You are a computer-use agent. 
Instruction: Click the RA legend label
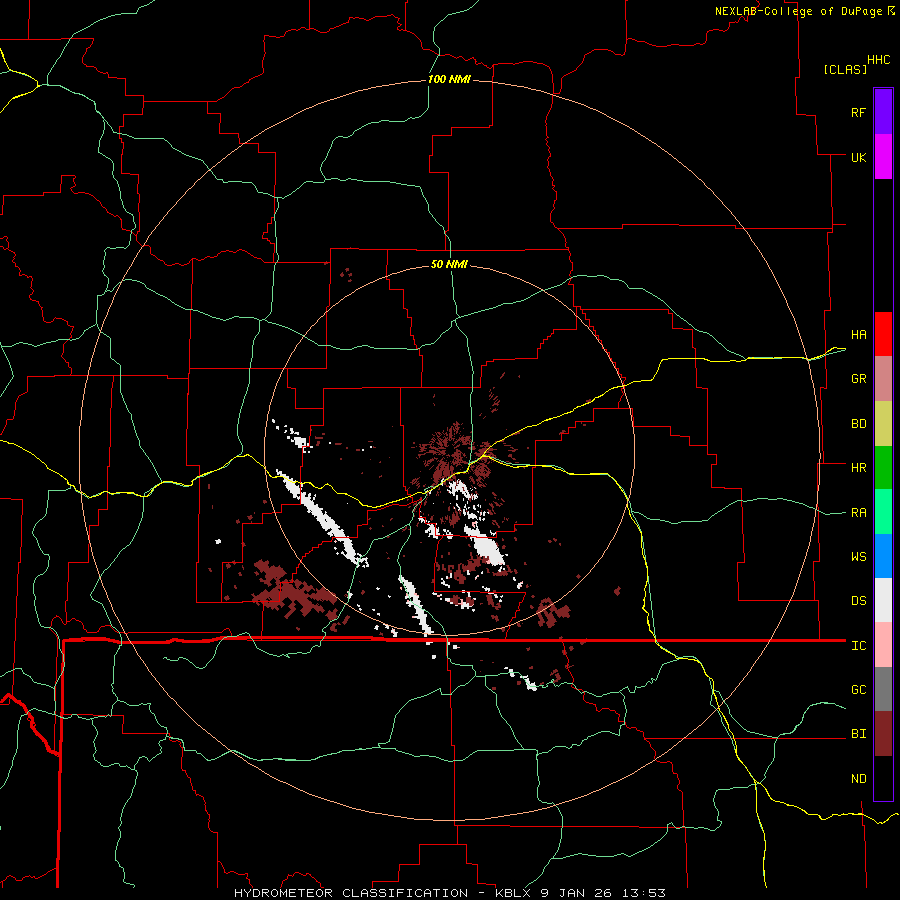coord(858,513)
